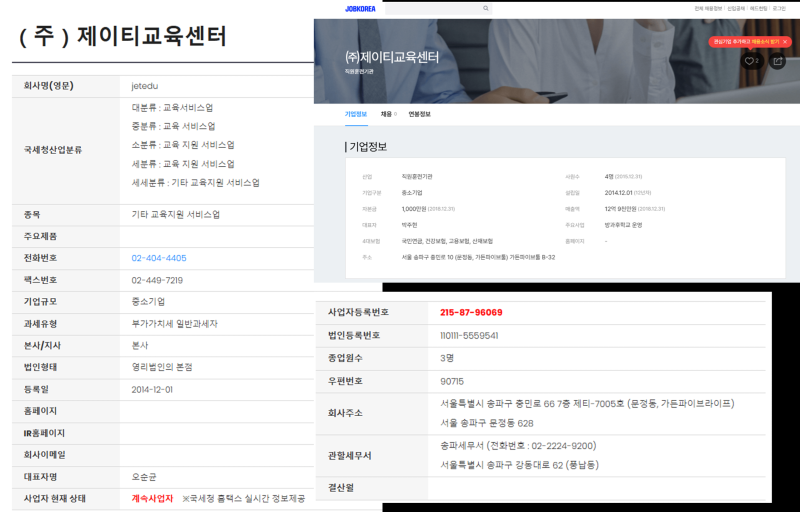Click the heart favorite icon on company banner
The image size is (800, 512).
[x=749, y=61]
